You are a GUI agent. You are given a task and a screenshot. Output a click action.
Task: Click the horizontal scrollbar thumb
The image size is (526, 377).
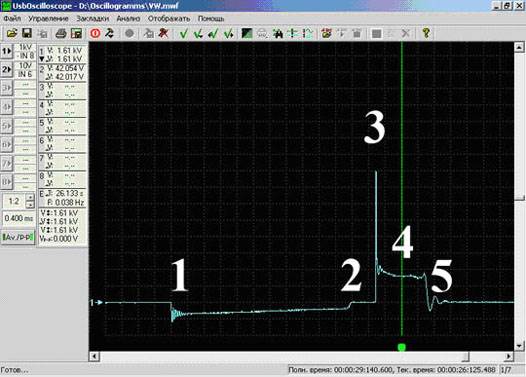(465, 356)
